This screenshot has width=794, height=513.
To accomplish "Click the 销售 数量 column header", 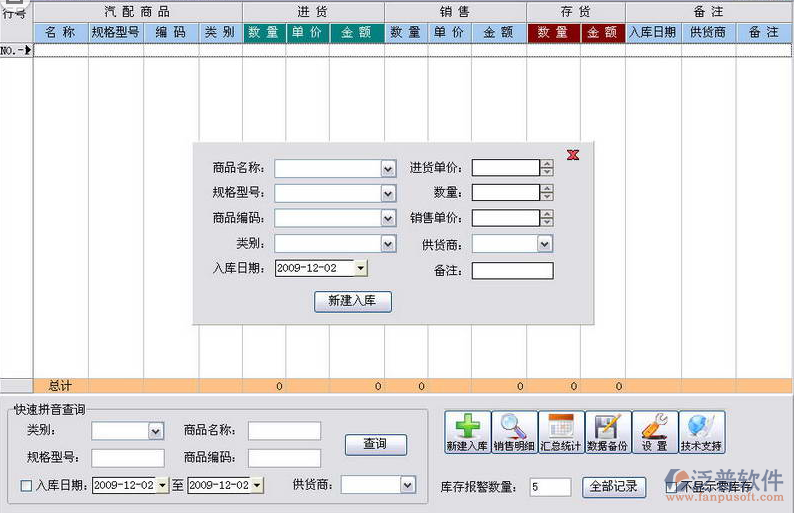I will click(x=407, y=32).
